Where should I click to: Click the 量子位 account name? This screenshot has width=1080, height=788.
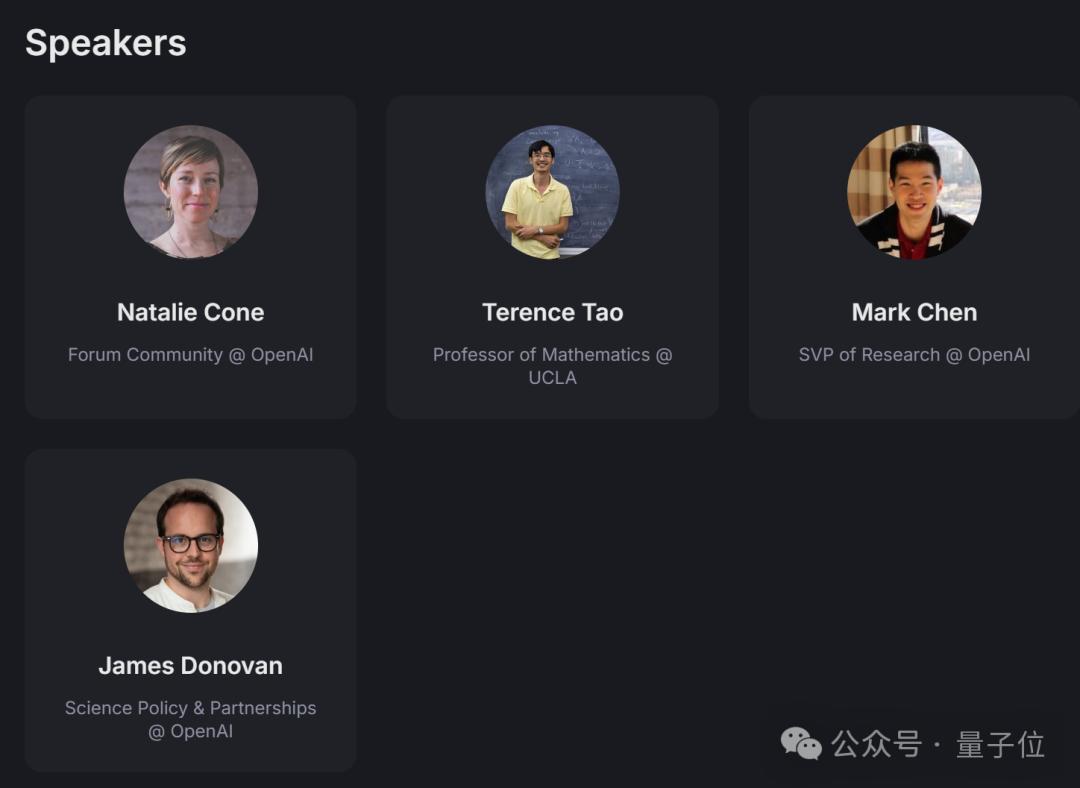pos(1000,744)
